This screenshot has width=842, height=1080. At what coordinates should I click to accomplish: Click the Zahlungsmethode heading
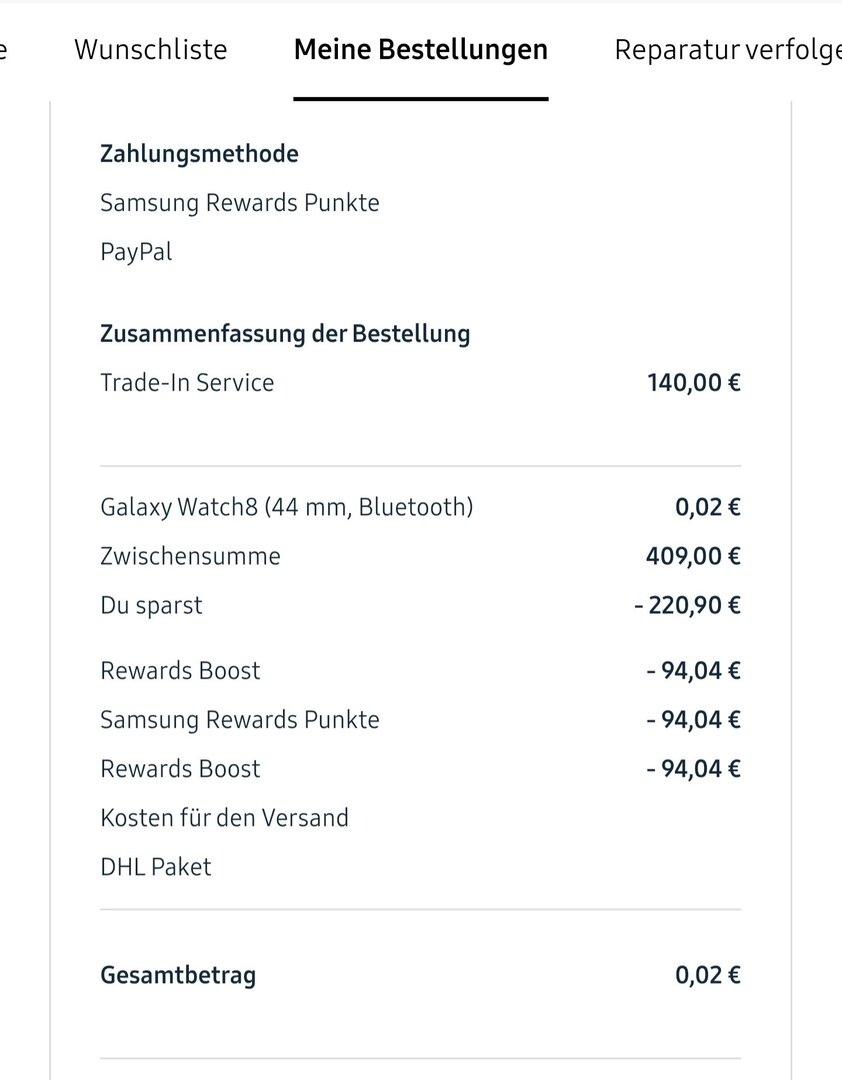coord(199,153)
